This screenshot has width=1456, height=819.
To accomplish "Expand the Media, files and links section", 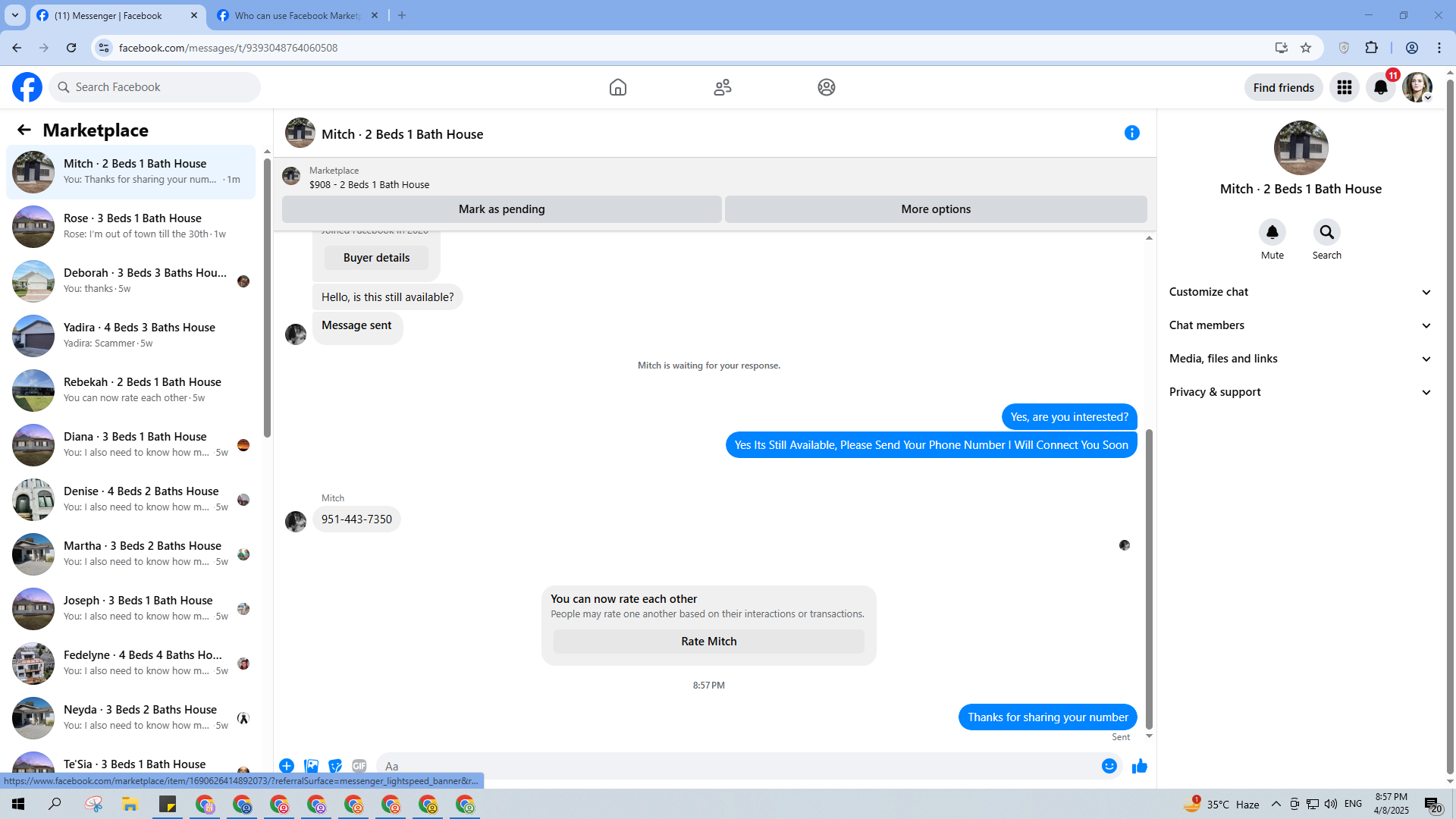I will click(x=1300, y=359).
